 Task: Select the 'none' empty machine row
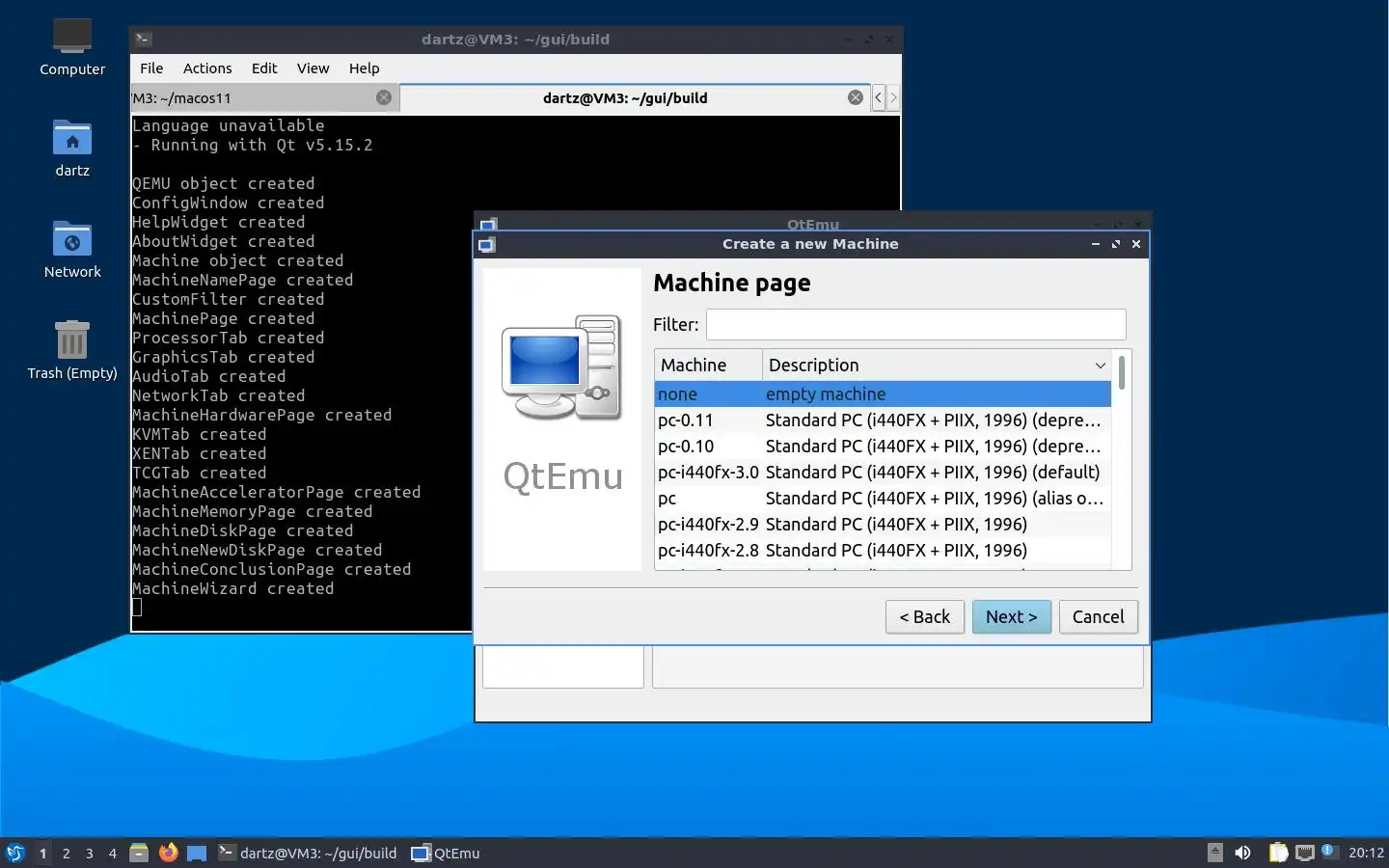883,393
